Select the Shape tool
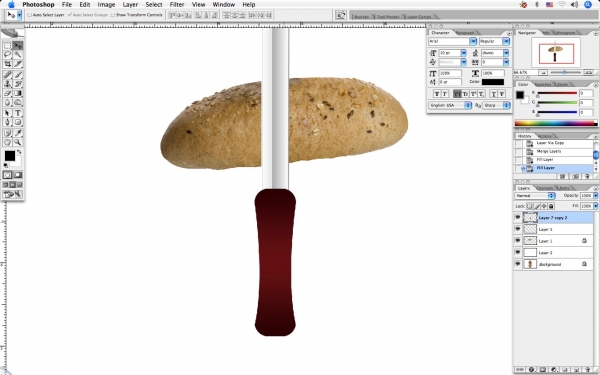 click(x=18, y=122)
